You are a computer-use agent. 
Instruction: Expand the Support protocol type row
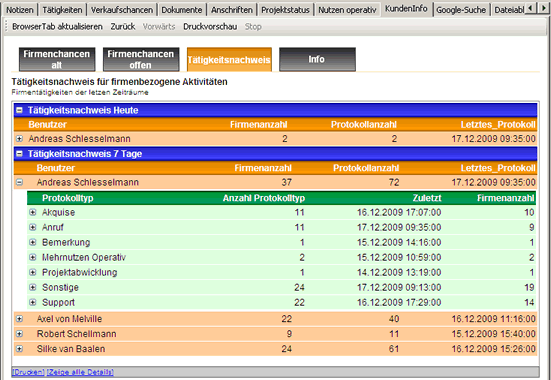[x=33, y=302]
